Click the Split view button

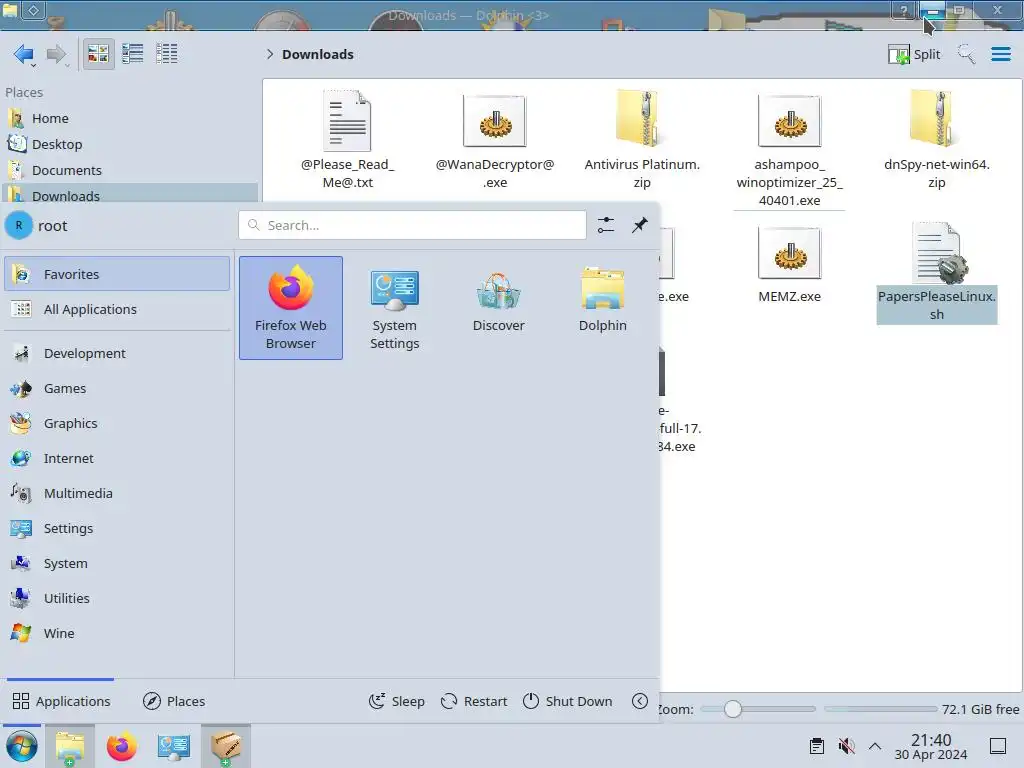(x=914, y=54)
